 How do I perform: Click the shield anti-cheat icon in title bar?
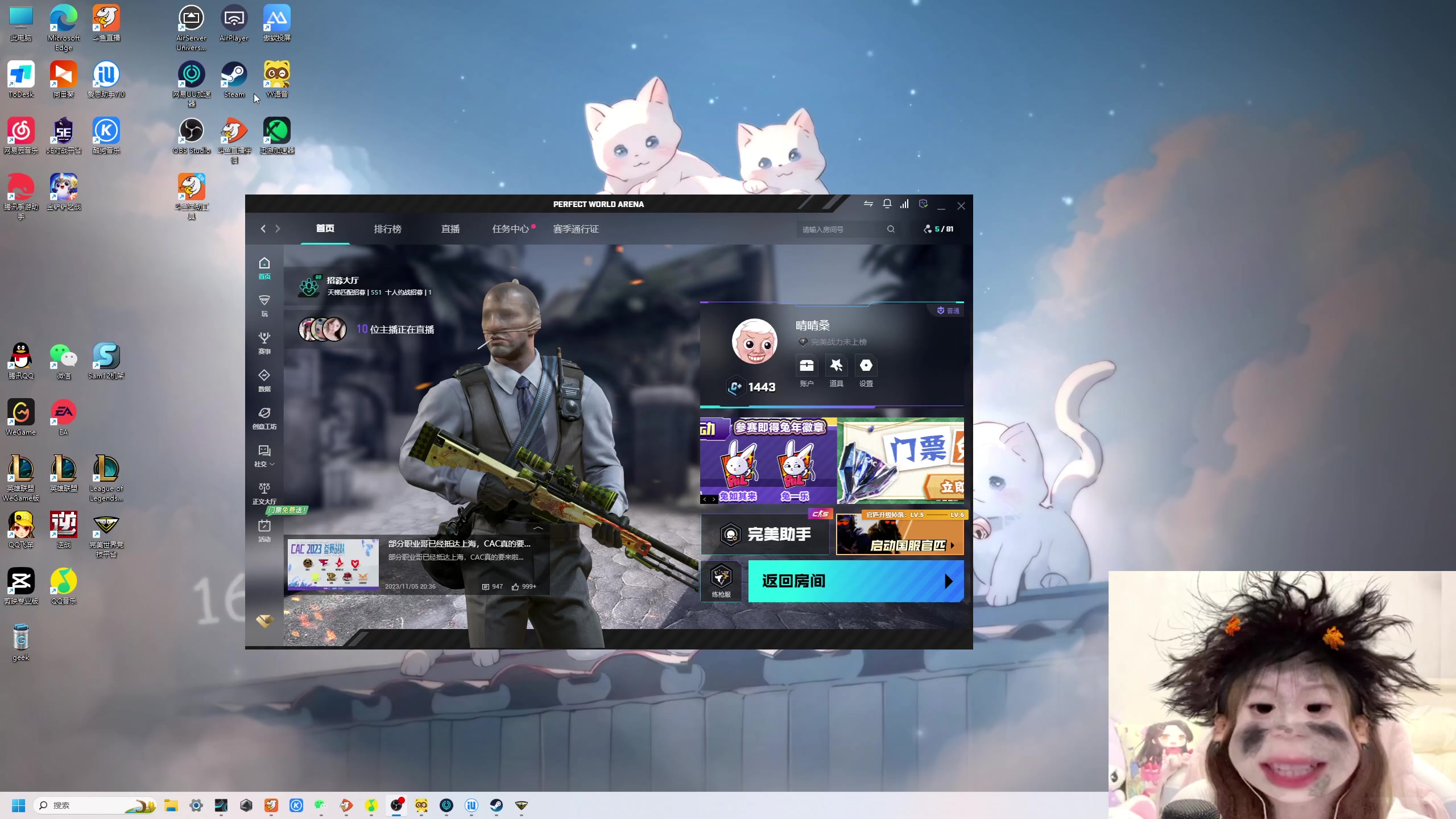pyautogui.click(x=923, y=204)
